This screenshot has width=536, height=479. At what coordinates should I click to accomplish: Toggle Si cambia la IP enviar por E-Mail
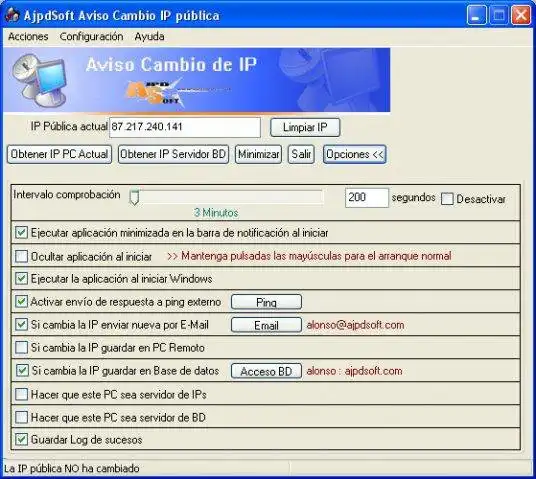[21, 324]
